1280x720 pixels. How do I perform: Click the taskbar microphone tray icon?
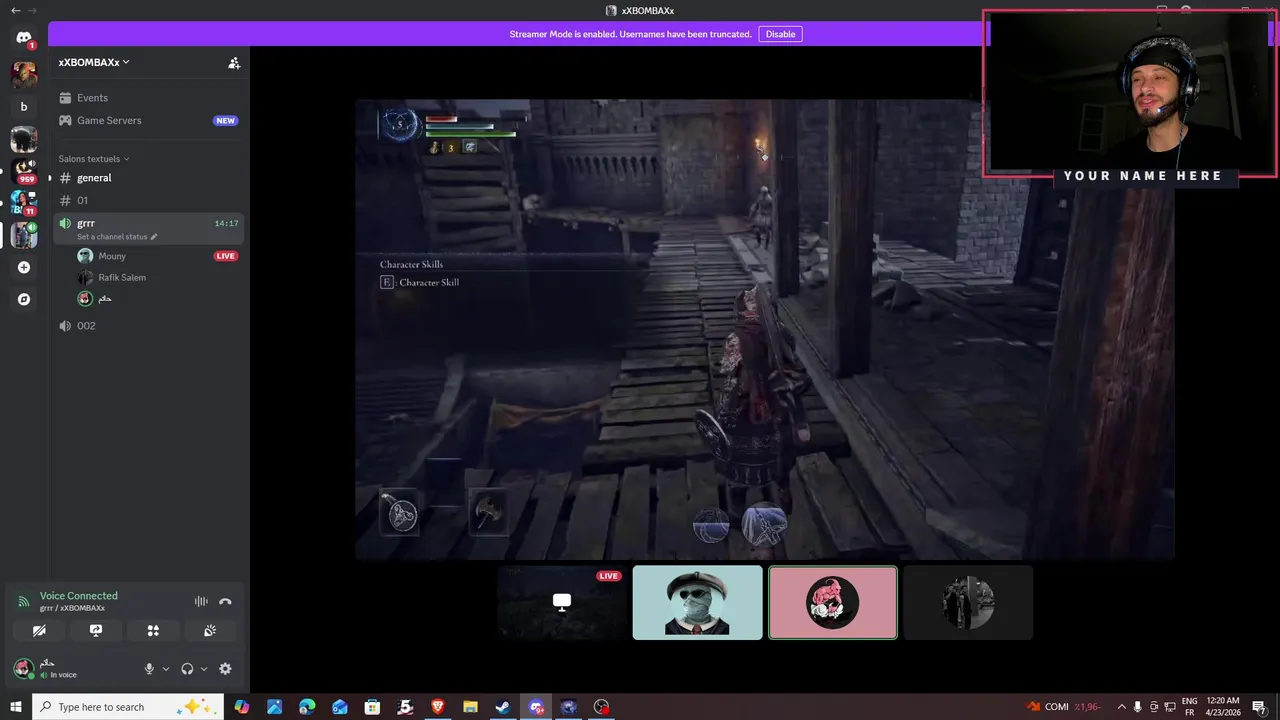1138,707
